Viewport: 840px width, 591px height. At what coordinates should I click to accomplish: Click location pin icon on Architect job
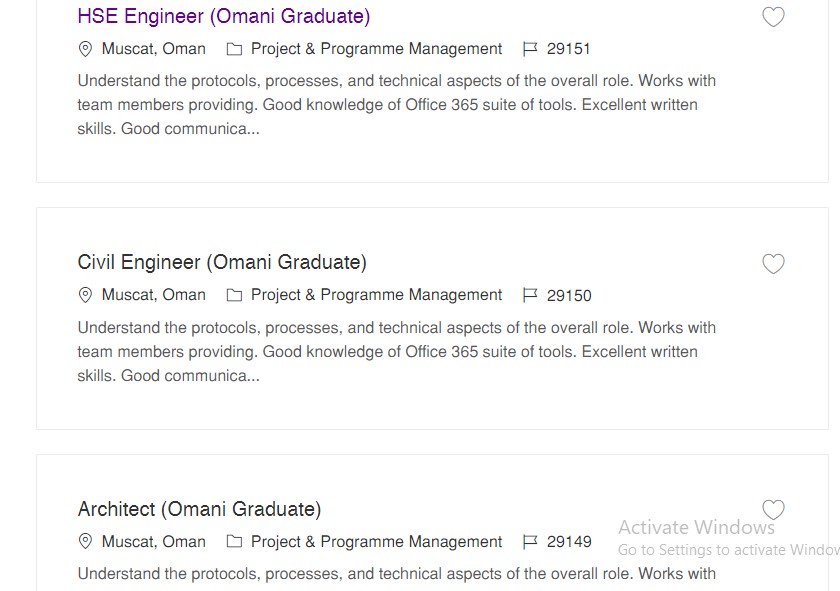click(x=85, y=542)
